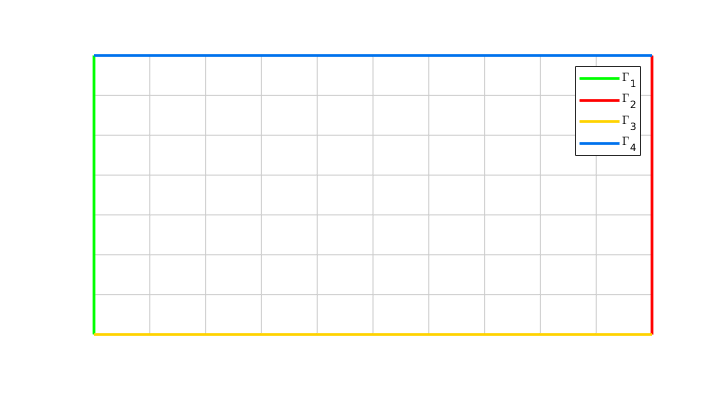720x405 pixels.
Task: Click the blue top boundary of the domain
Action: 373,56
